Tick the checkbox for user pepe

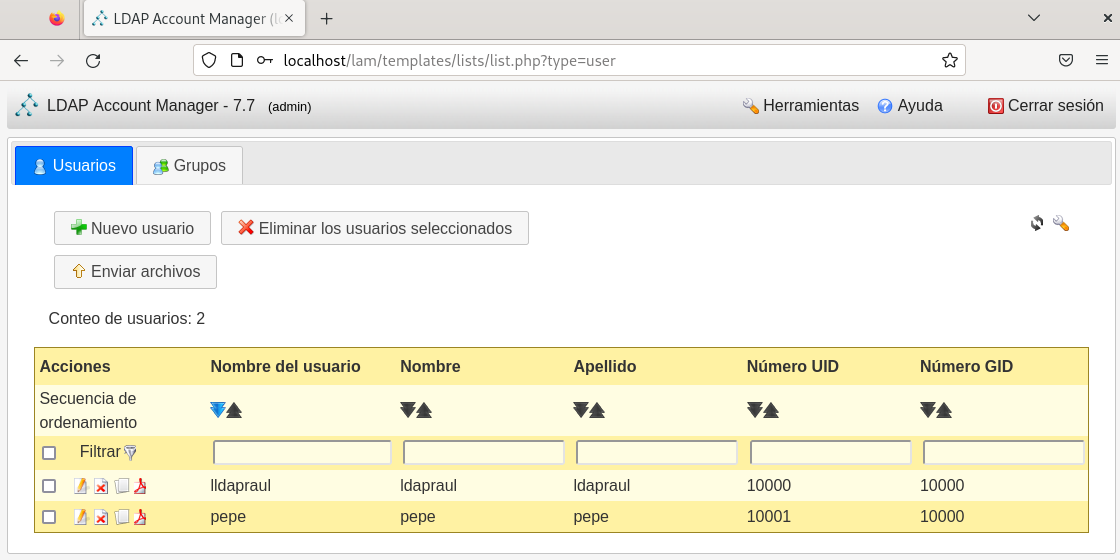(x=49, y=517)
